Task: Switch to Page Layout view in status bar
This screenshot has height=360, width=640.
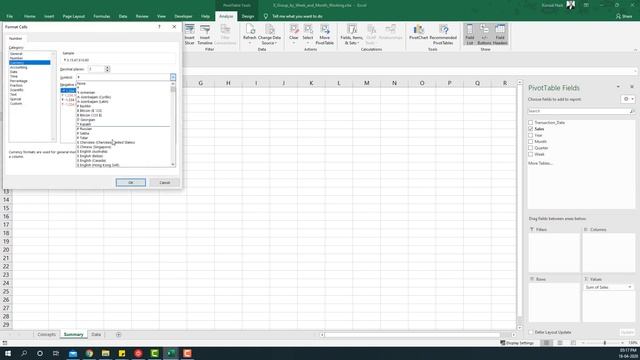Action: (x=560, y=343)
